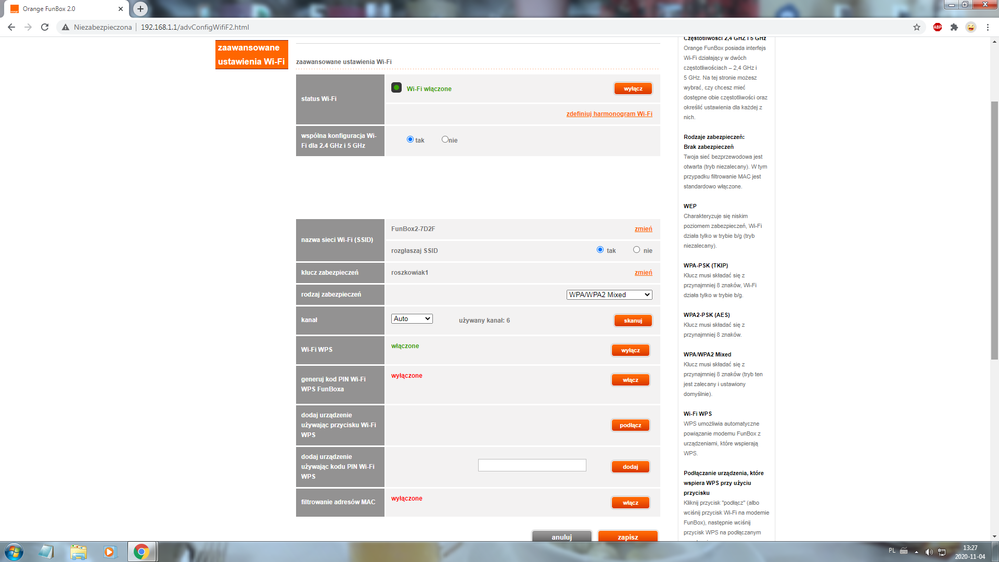999x562 pixels.
Task: Click zmień link next to FunBox2-7D2F SSID
Action: (643, 229)
